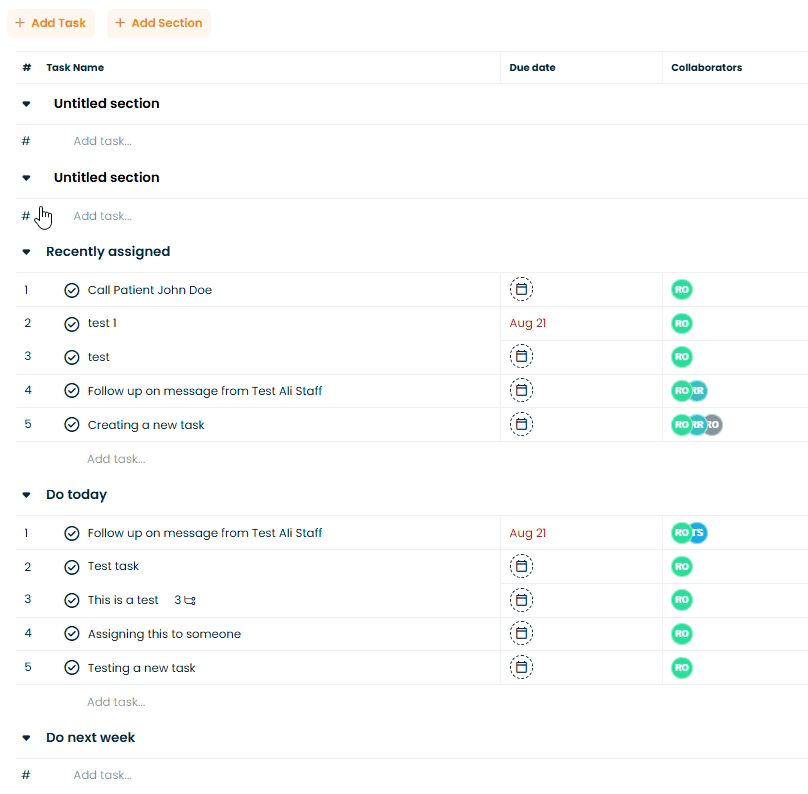The height and width of the screenshot is (794, 808).
Task: Click TS collaborator avatar in Do today
Action: point(699,533)
